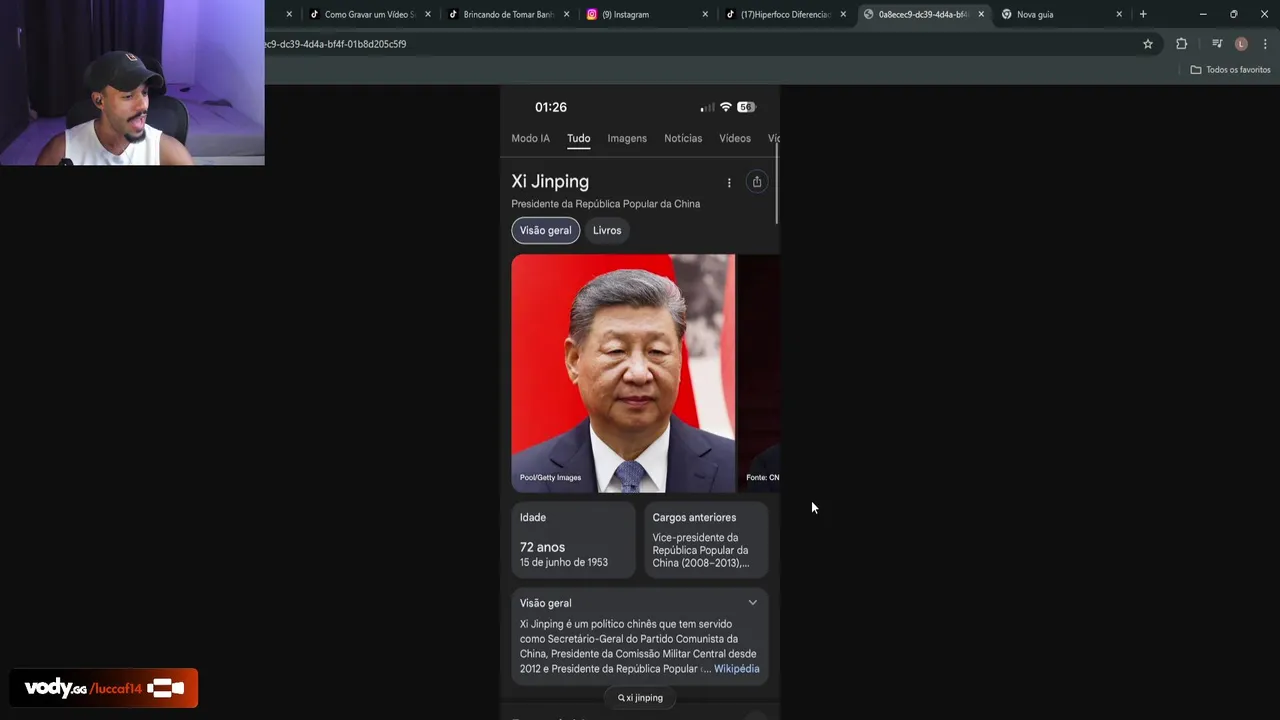
Task: Open the Extensions puzzle icon
Action: click(1181, 44)
